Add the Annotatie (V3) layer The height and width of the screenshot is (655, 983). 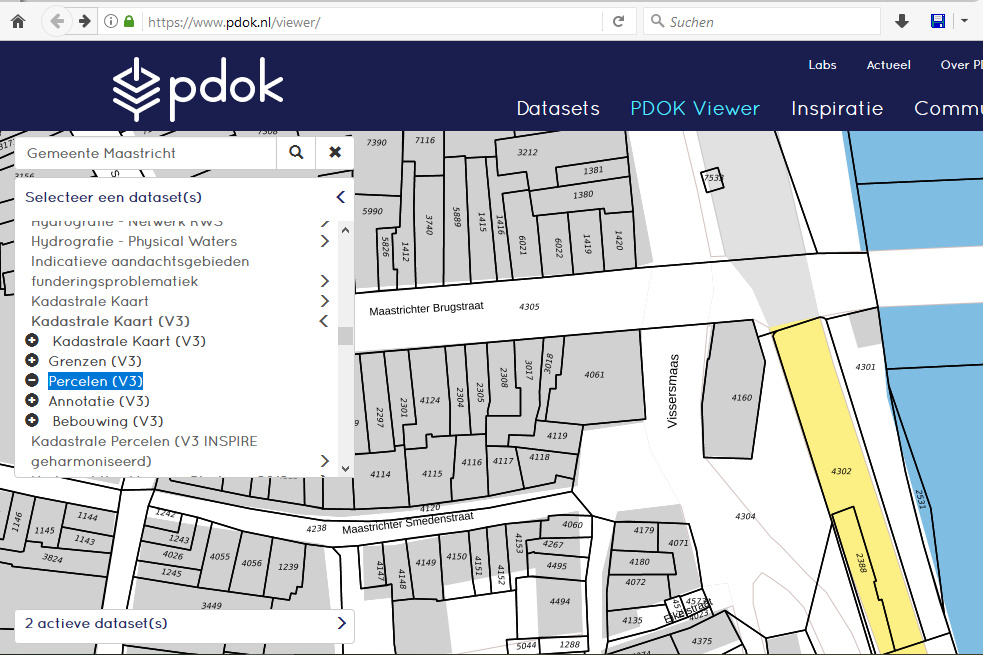click(x=32, y=401)
